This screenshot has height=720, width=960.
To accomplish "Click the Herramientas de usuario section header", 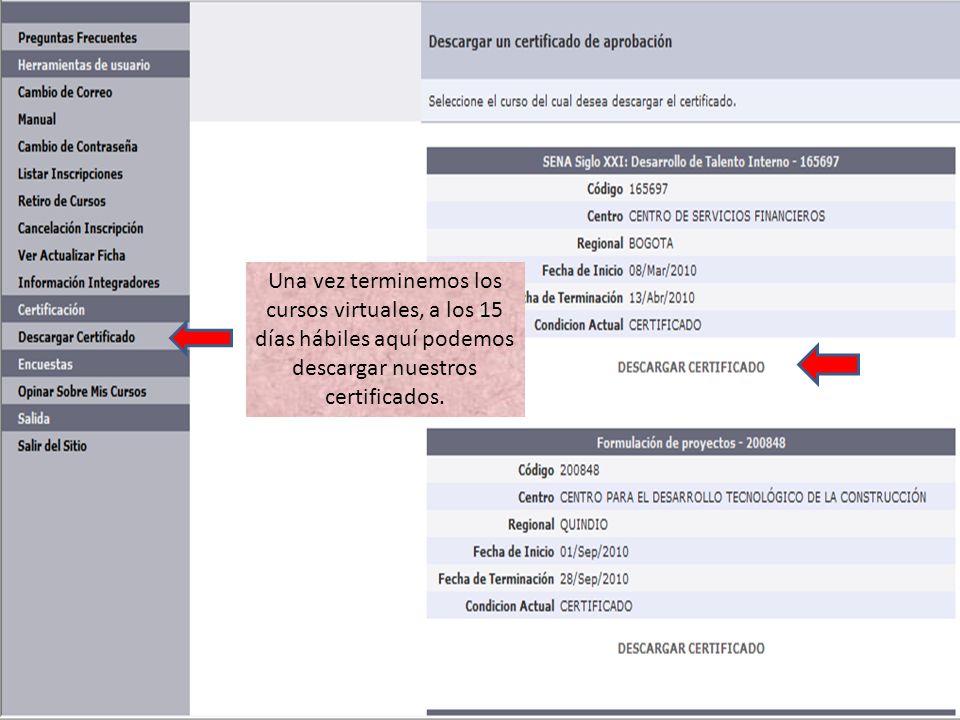I will [x=95, y=65].
